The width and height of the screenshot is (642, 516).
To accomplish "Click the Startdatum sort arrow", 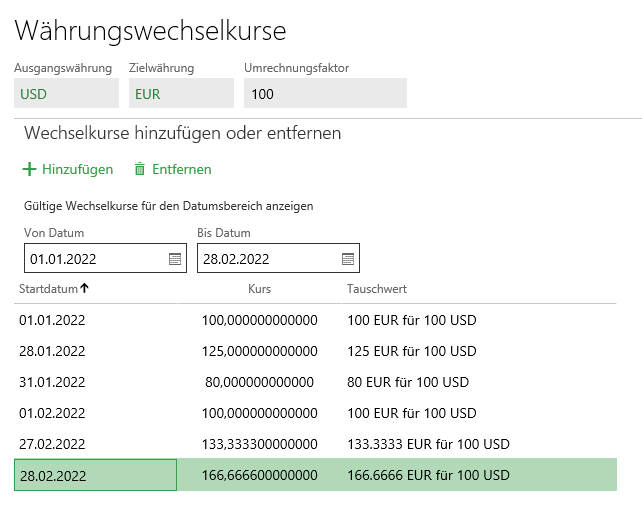I will pos(85,289).
